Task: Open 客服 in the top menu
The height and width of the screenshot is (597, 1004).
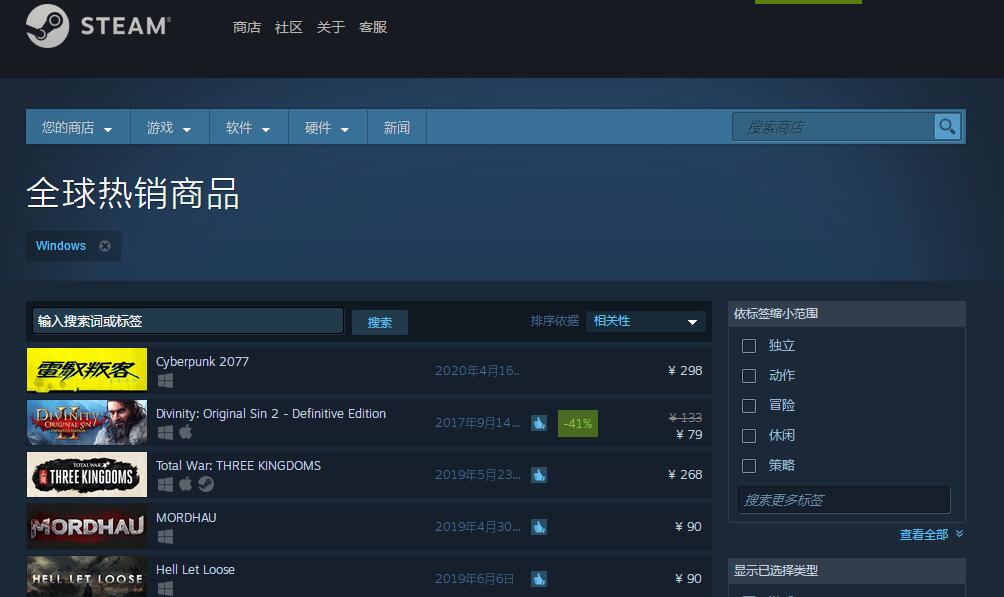Action: pyautogui.click(x=373, y=27)
